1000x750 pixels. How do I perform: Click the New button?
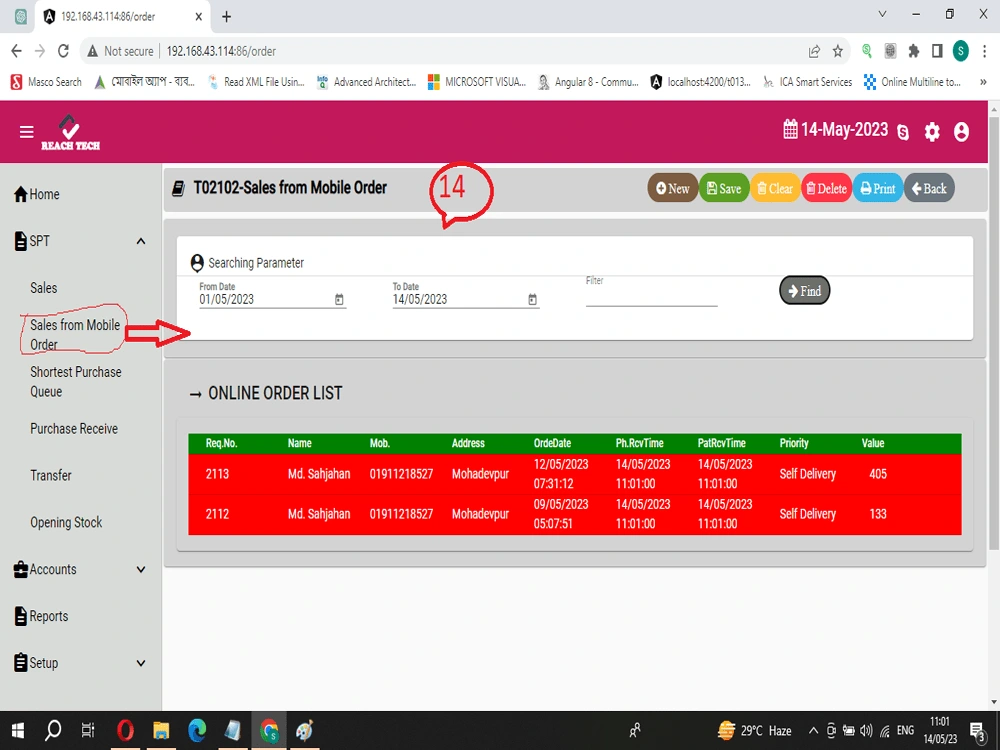click(x=673, y=188)
